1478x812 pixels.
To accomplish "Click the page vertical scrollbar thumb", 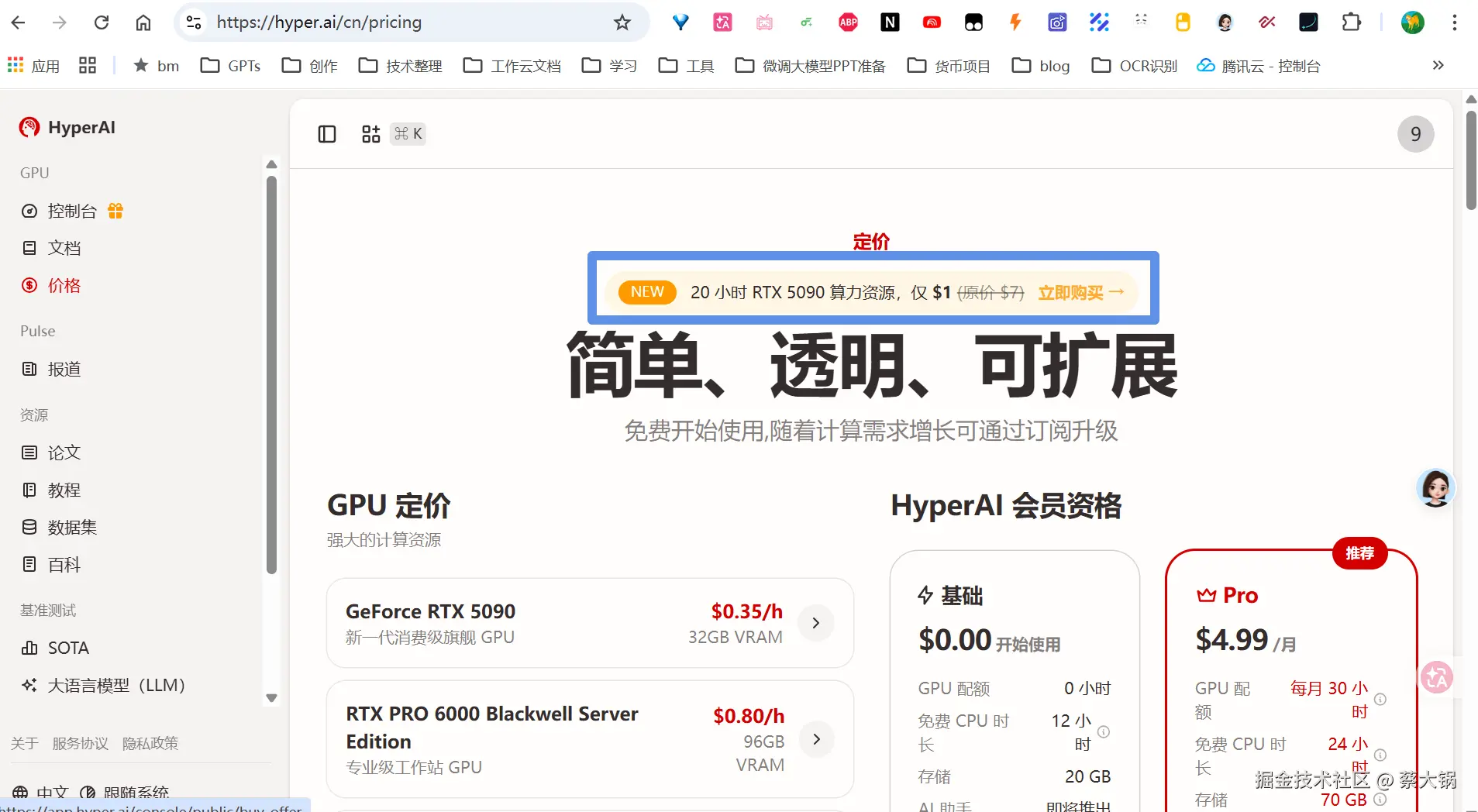I will [x=1471, y=160].
